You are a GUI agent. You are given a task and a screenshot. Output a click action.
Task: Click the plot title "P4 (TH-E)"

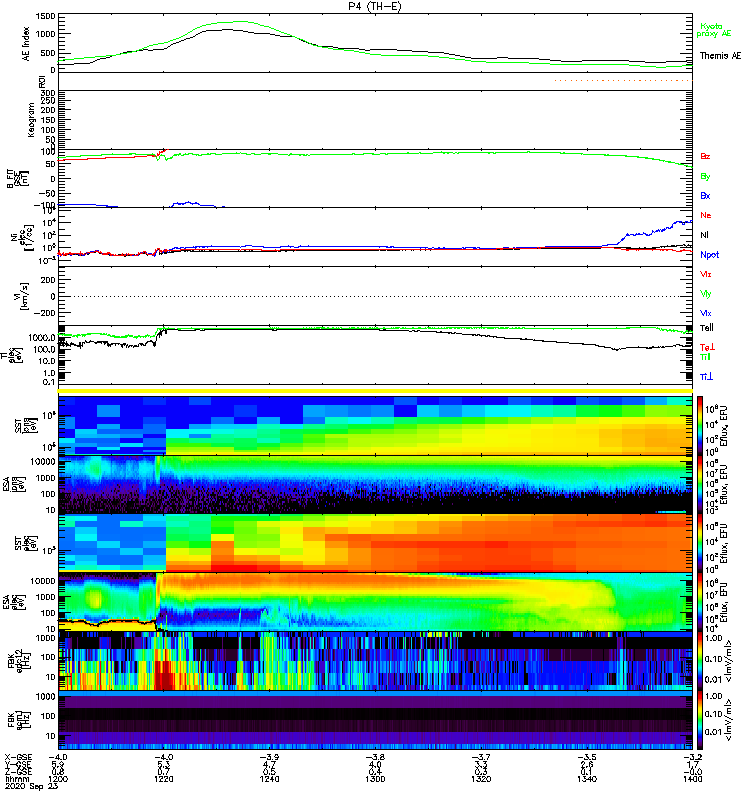coord(375,6)
